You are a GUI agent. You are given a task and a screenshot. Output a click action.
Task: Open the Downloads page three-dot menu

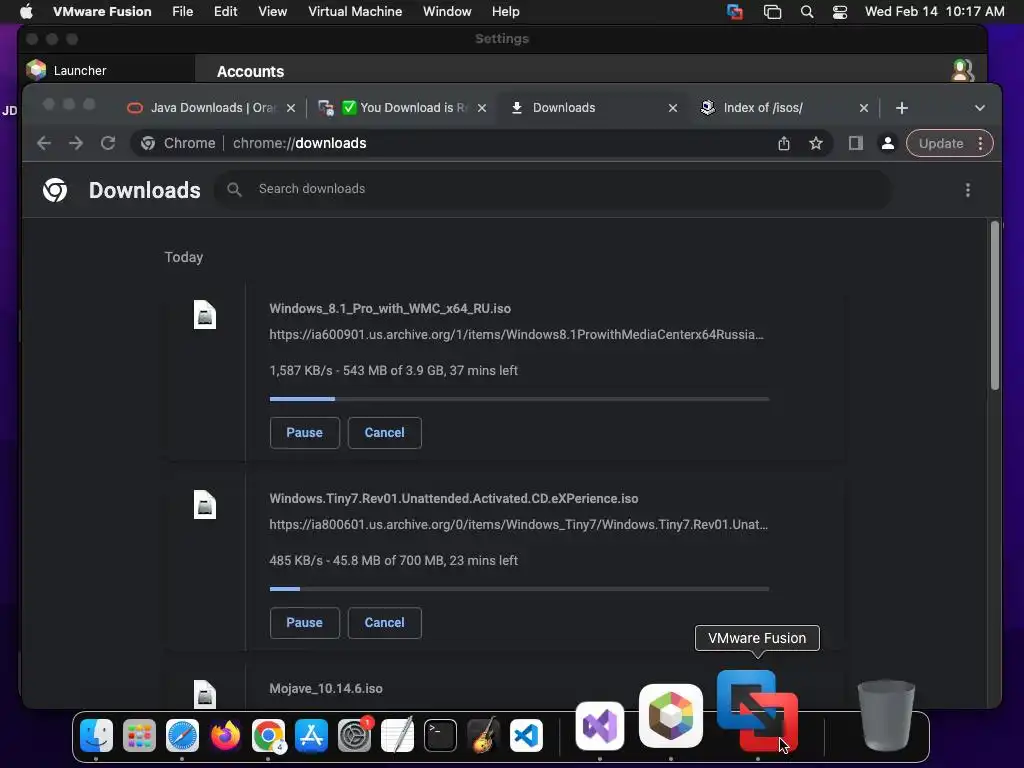(968, 190)
